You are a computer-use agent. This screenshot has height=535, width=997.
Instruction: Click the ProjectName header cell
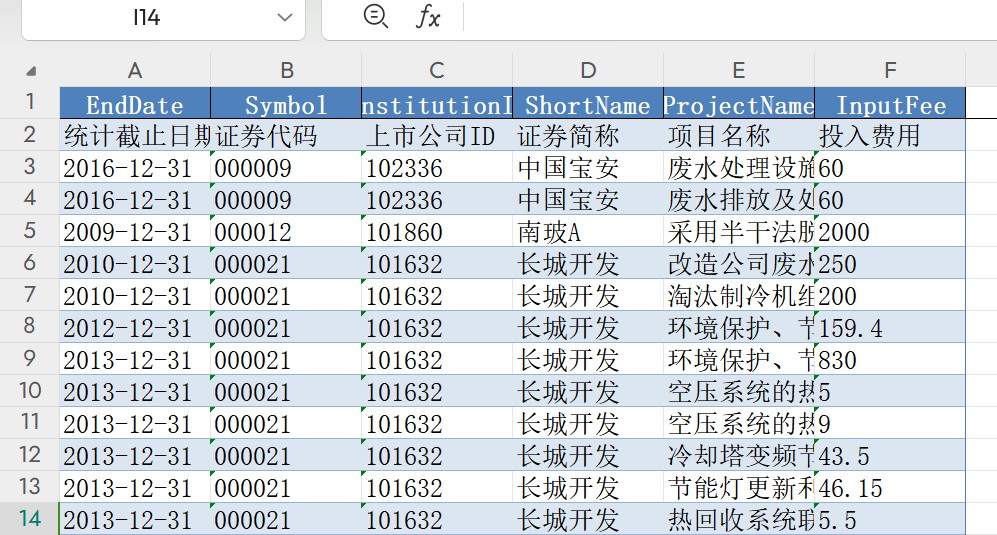[739, 103]
